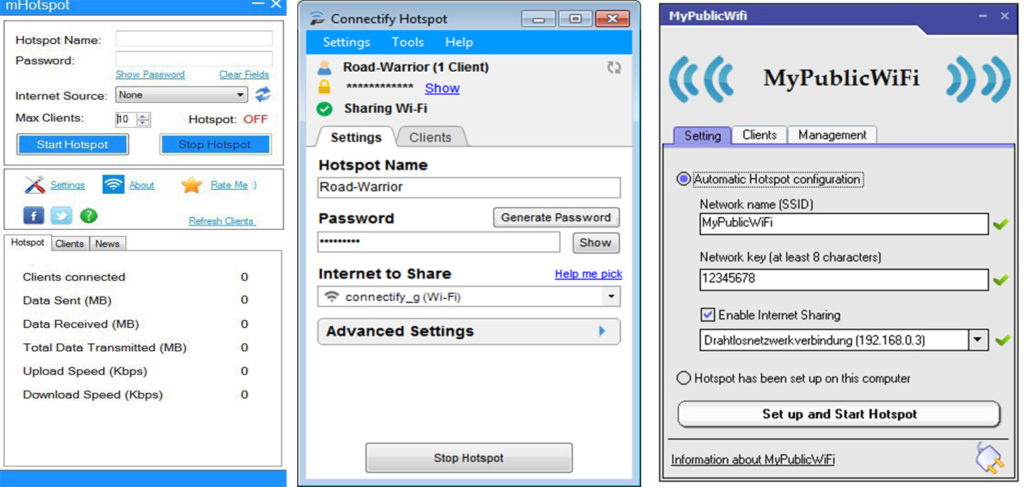Open the mHotspot Twitter icon
The width and height of the screenshot is (1024, 487).
tap(61, 215)
